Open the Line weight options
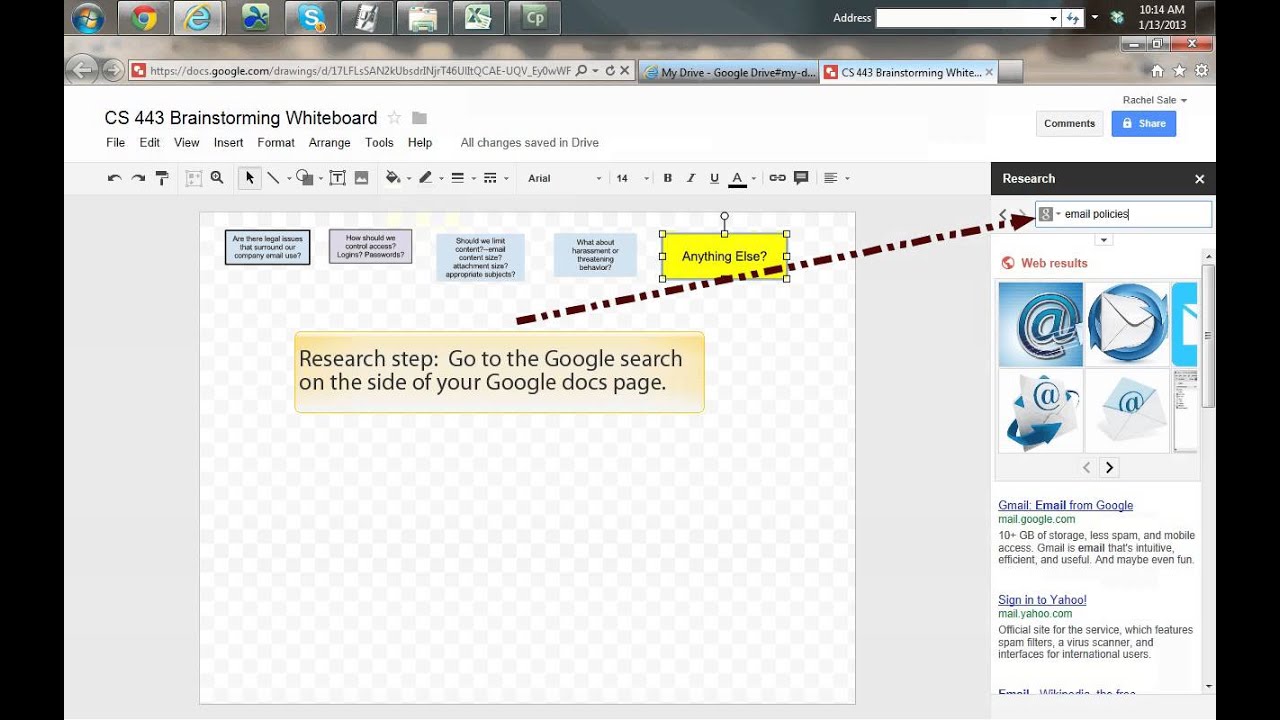Viewport: 1280px width, 720px height. point(457,178)
